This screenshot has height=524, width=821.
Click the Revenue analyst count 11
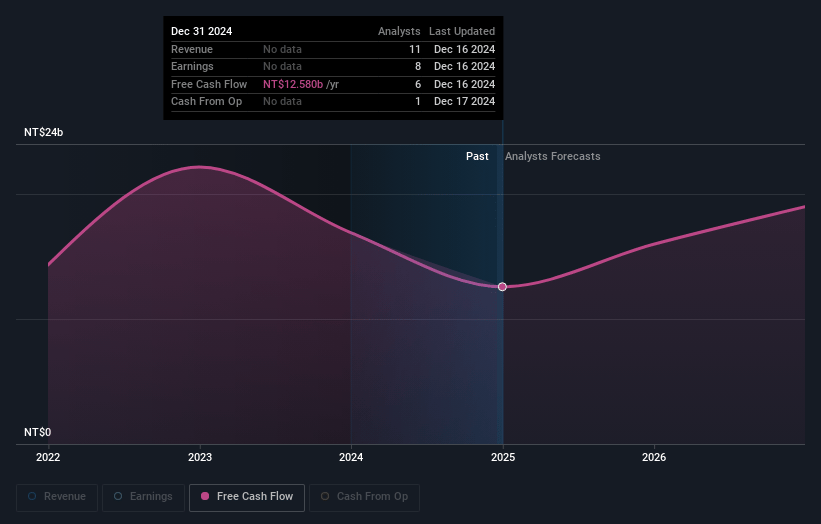[415, 49]
